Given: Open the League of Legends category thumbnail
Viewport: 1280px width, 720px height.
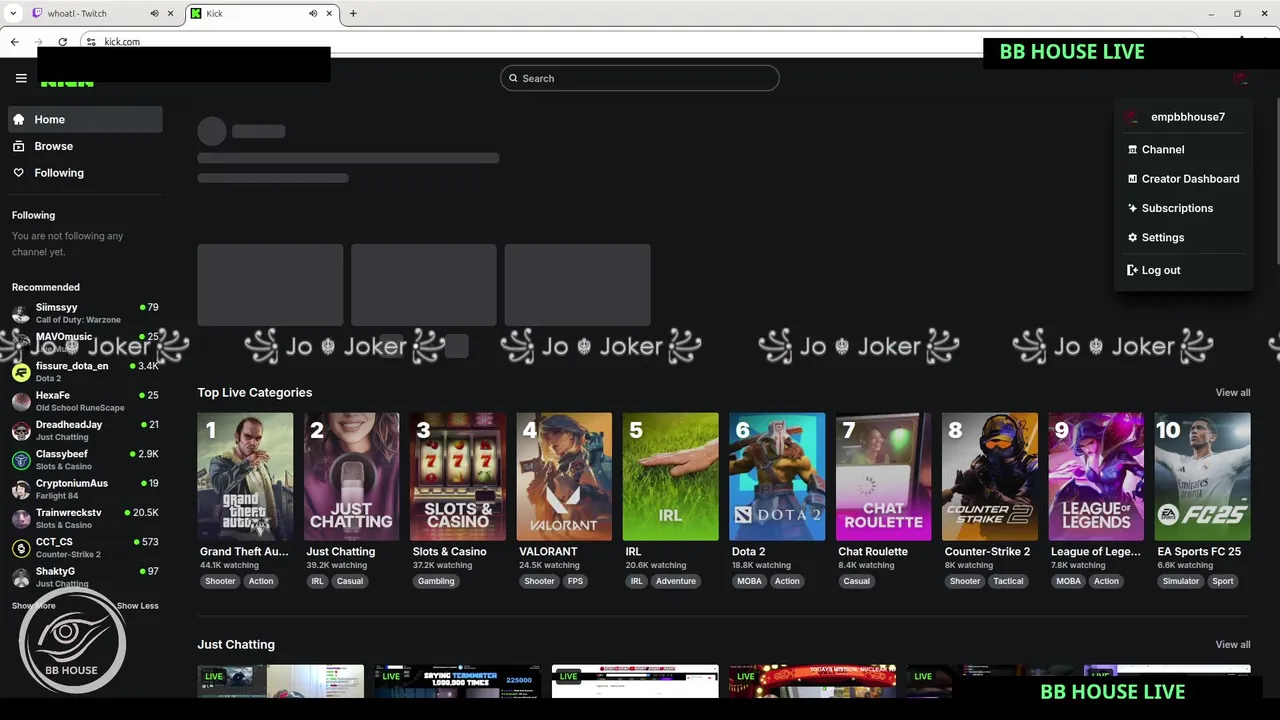Looking at the screenshot, I should pyautogui.click(x=1096, y=477).
